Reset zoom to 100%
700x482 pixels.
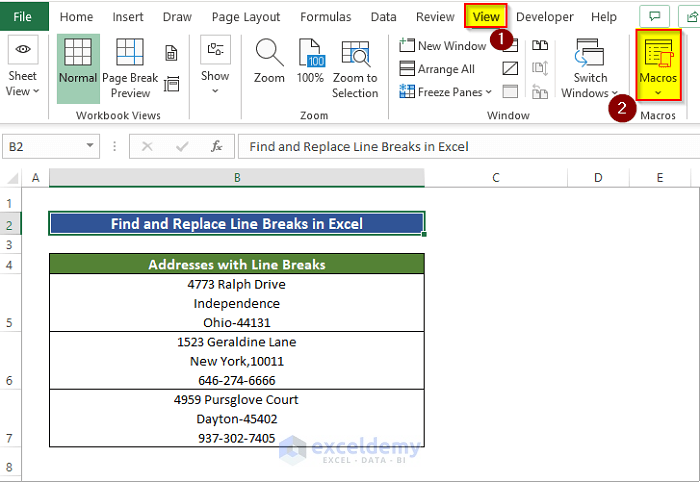(x=310, y=62)
